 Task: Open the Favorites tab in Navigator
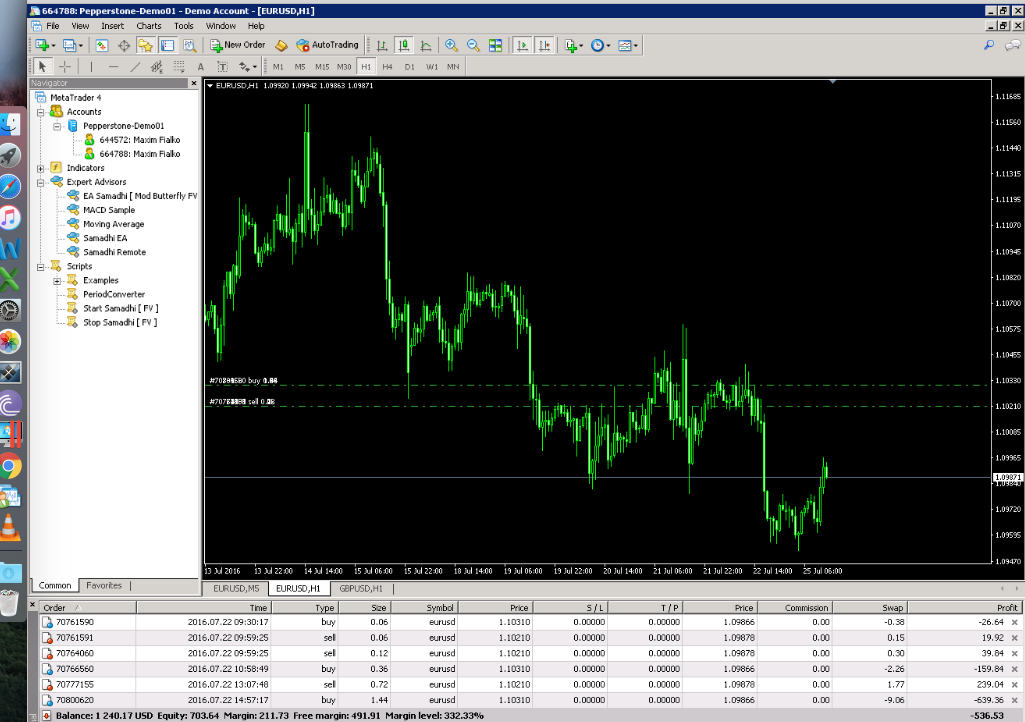click(x=104, y=585)
